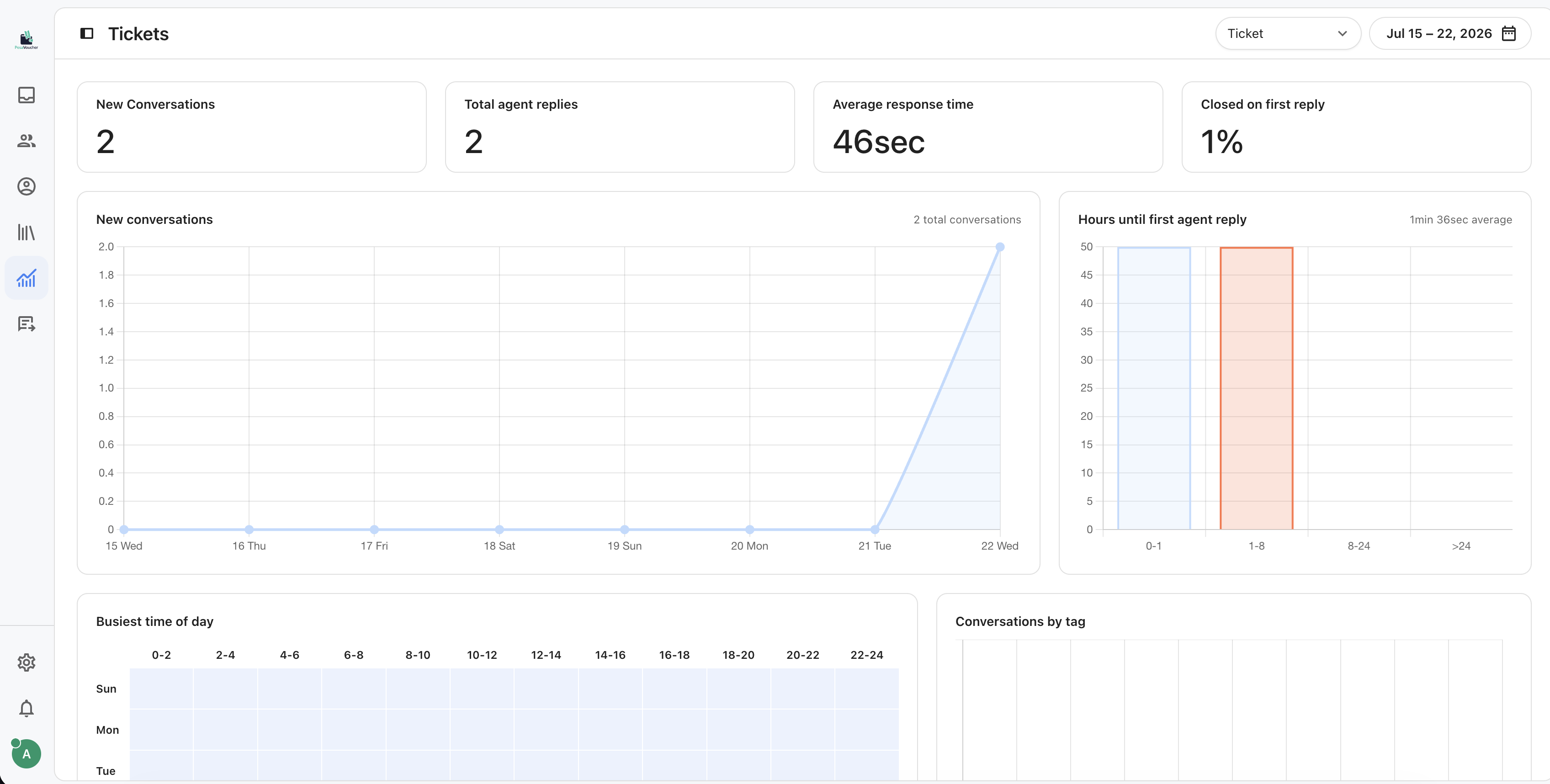Click the blue 0-1 hours bar

pyautogui.click(x=1153, y=388)
